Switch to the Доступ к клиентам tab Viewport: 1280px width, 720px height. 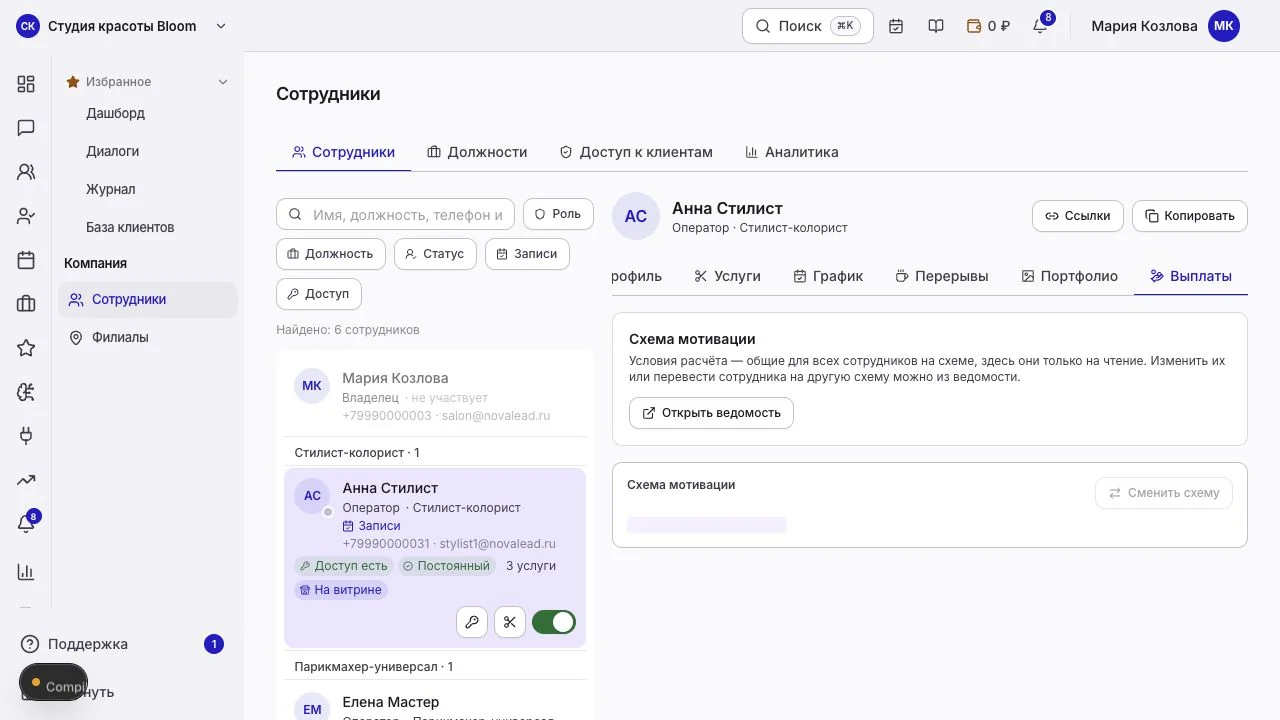[x=636, y=152]
